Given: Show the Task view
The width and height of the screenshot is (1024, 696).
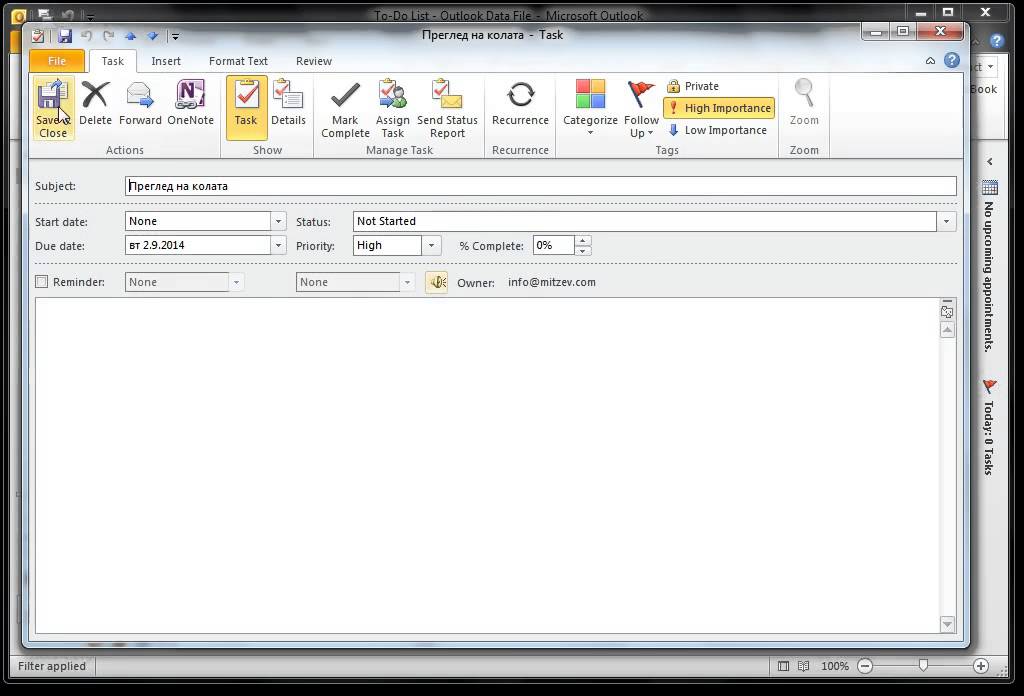Looking at the screenshot, I should (246, 108).
